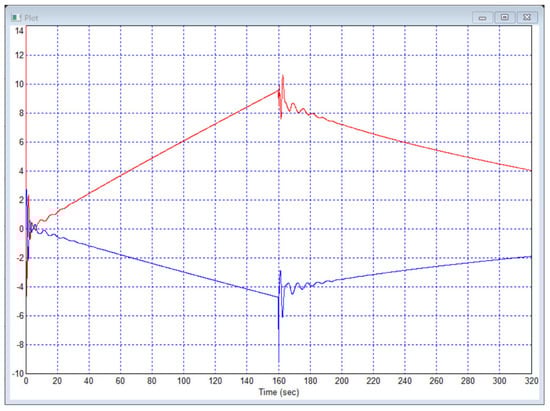
Task: Minimize the Plot window
Action: [483, 18]
